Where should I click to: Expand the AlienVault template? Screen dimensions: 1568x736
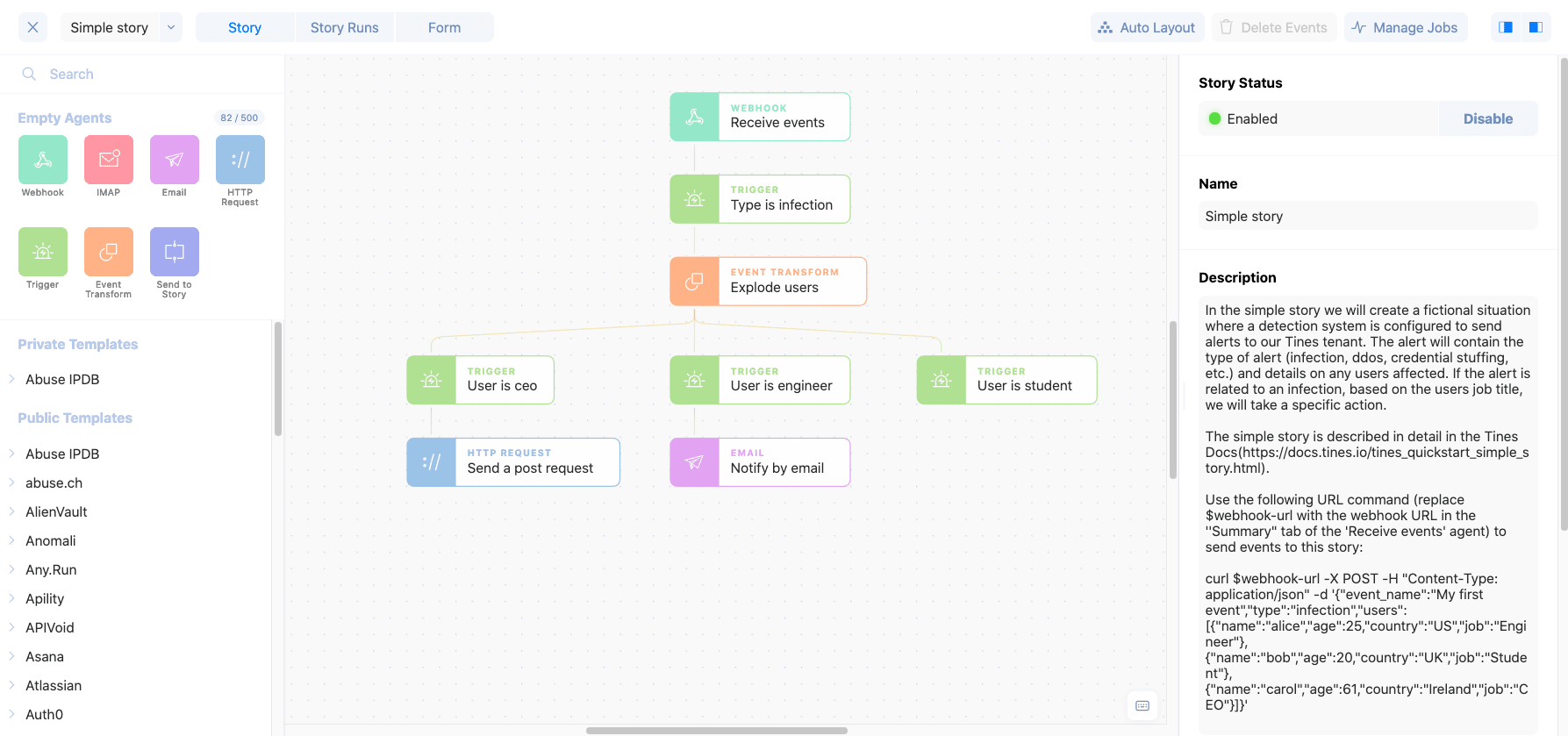click(12, 511)
